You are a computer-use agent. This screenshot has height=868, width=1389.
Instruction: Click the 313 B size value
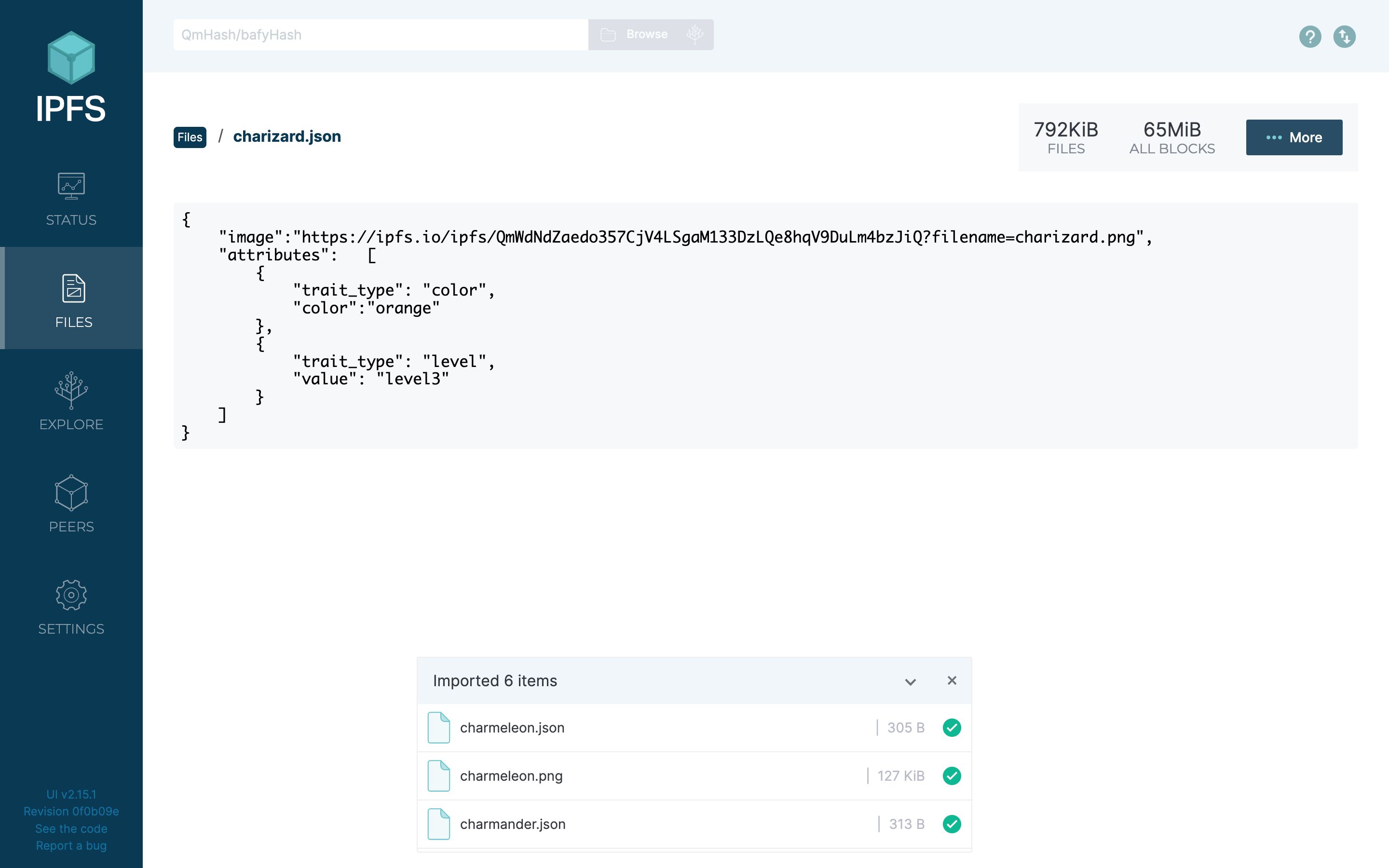(907, 824)
